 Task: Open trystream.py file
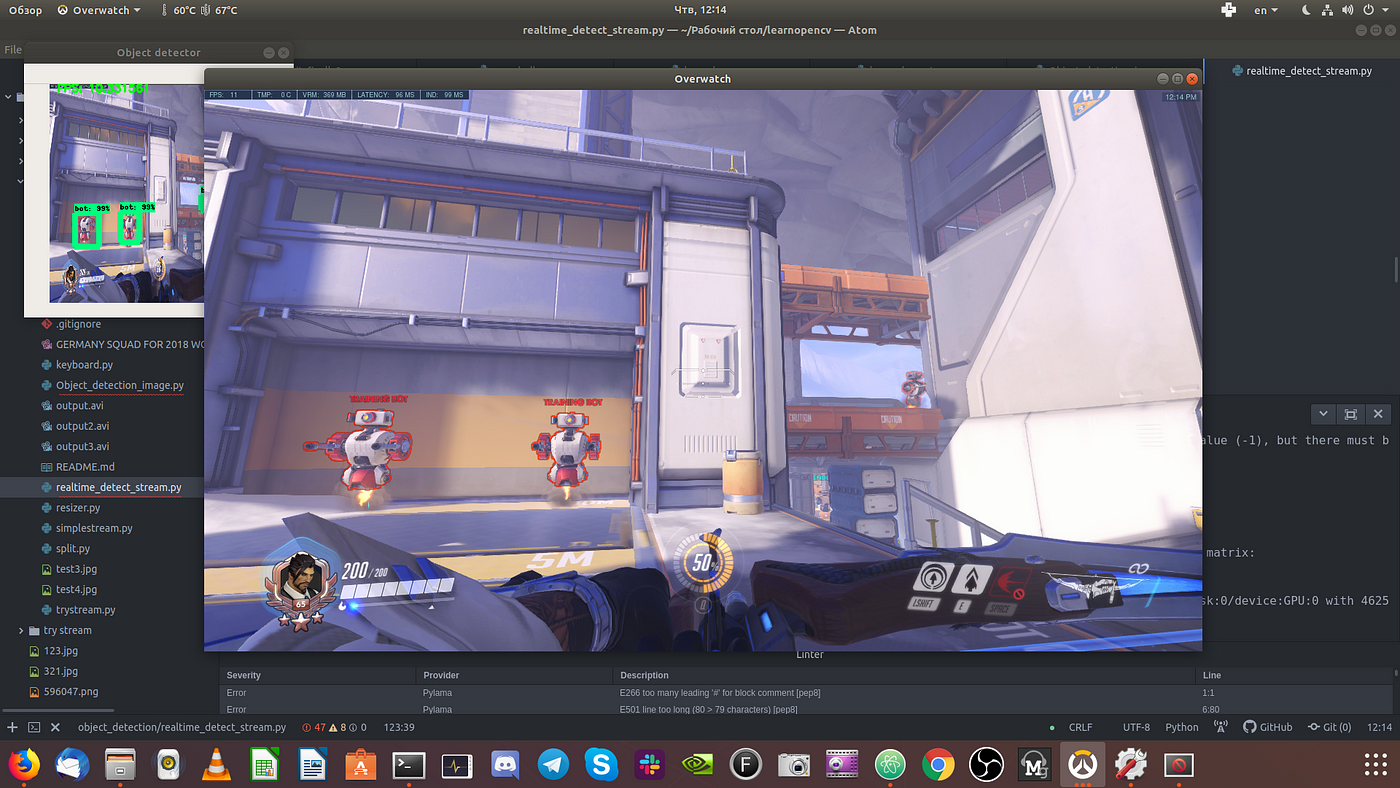86,610
